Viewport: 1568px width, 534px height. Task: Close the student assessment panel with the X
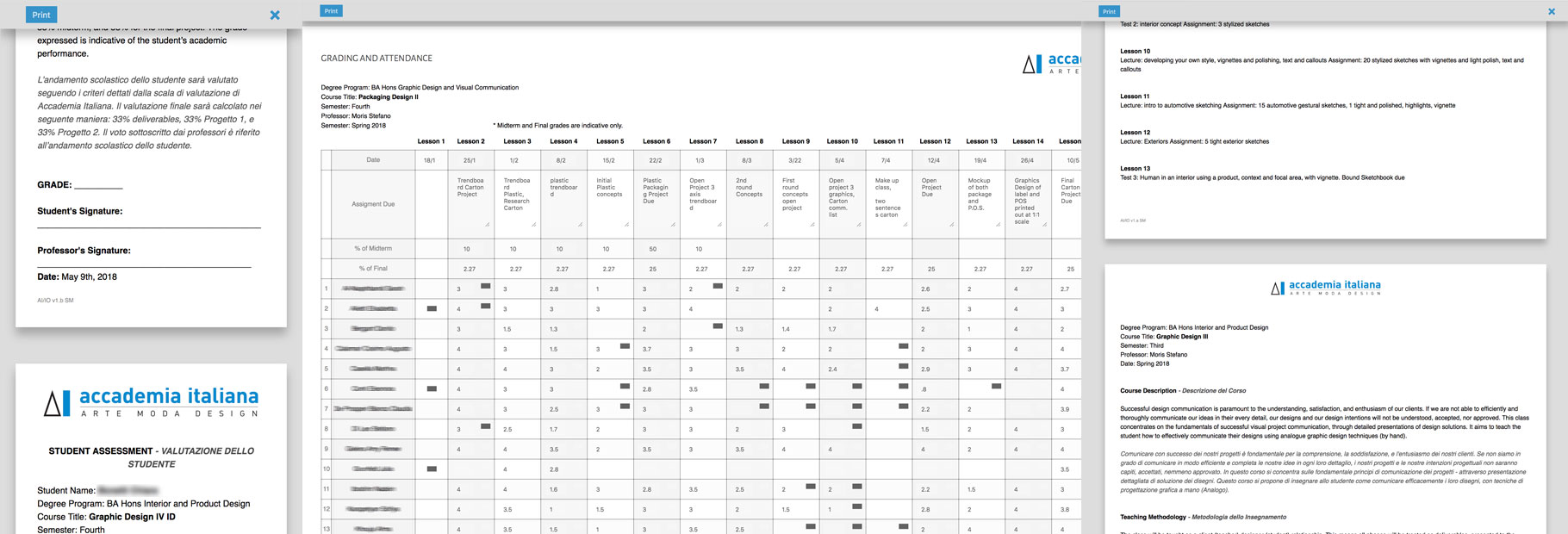point(275,15)
